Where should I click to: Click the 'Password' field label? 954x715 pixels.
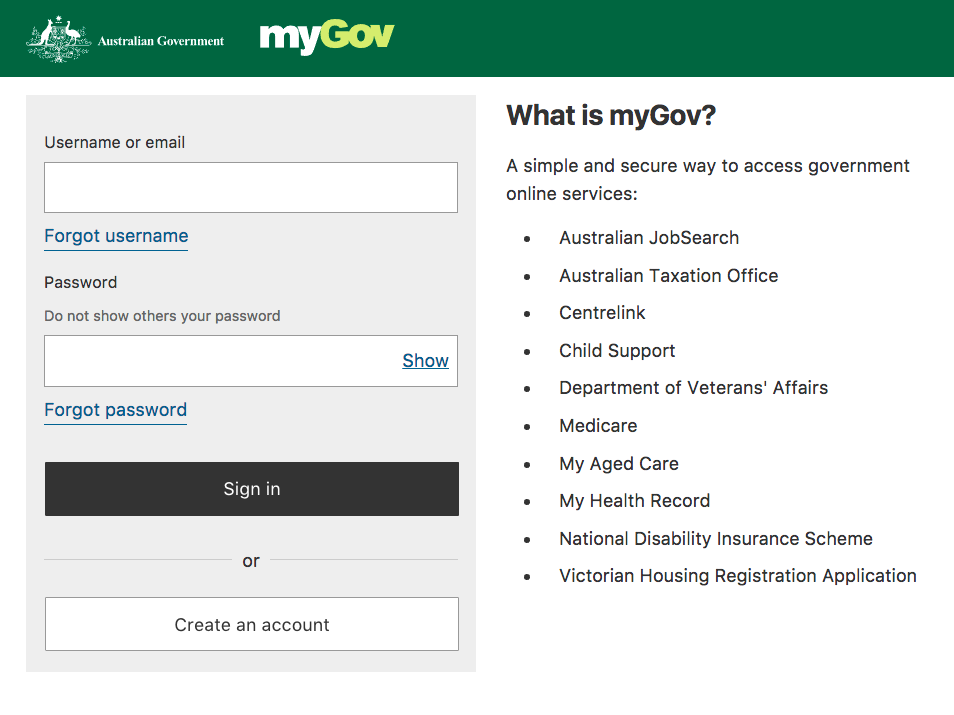(80, 282)
